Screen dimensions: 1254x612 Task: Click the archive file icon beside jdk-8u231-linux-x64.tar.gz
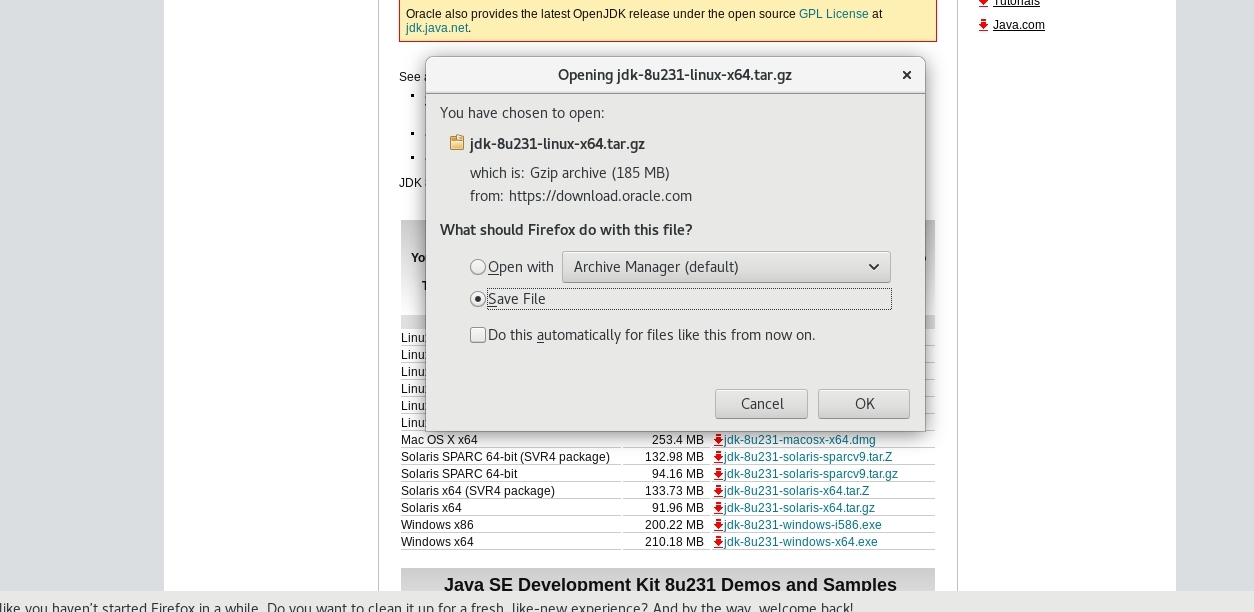[x=457, y=143]
